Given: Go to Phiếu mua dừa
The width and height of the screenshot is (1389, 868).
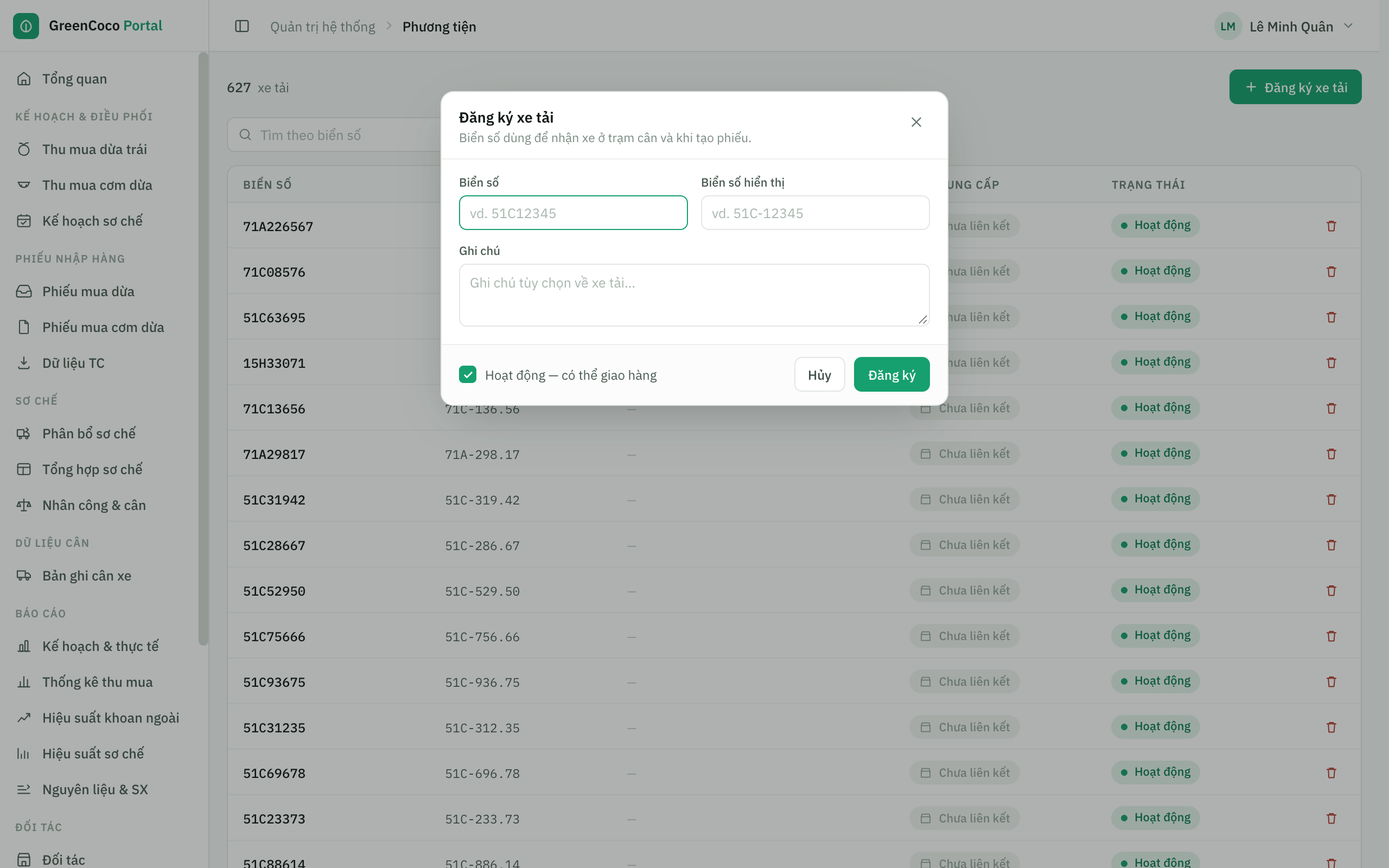Looking at the screenshot, I should click(100, 292).
